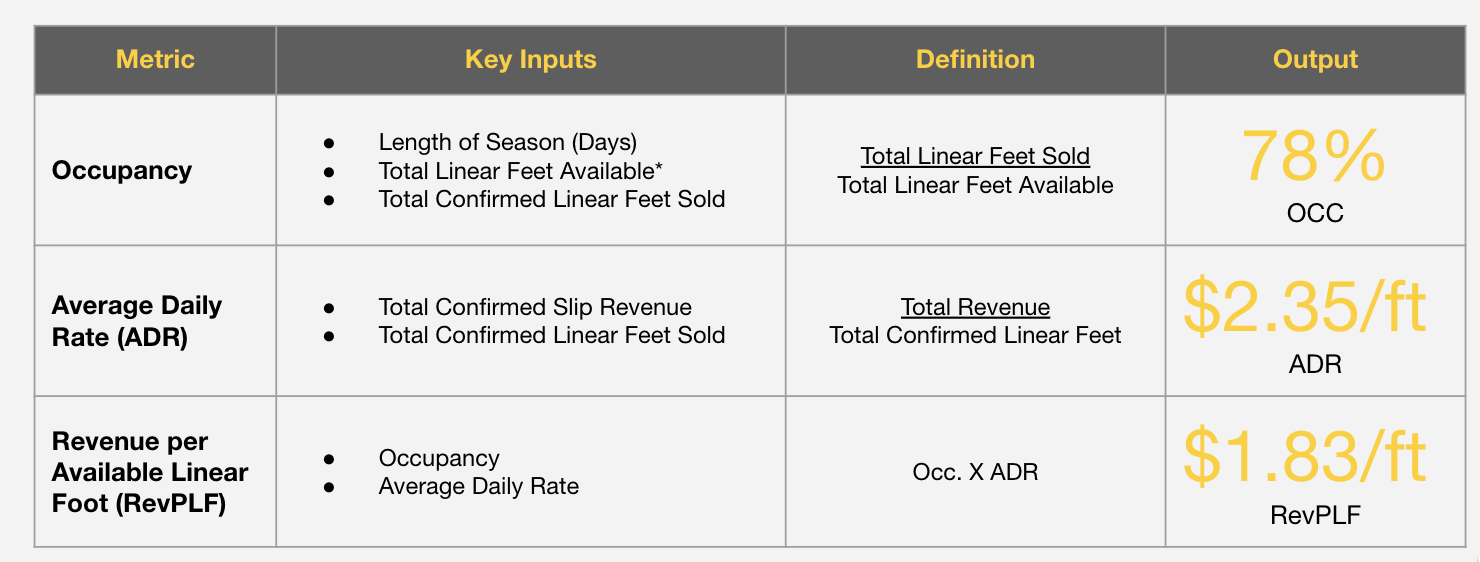Select the Occ. X ADR definition
Image resolution: width=1480 pixels, height=562 pixels.
(x=975, y=472)
